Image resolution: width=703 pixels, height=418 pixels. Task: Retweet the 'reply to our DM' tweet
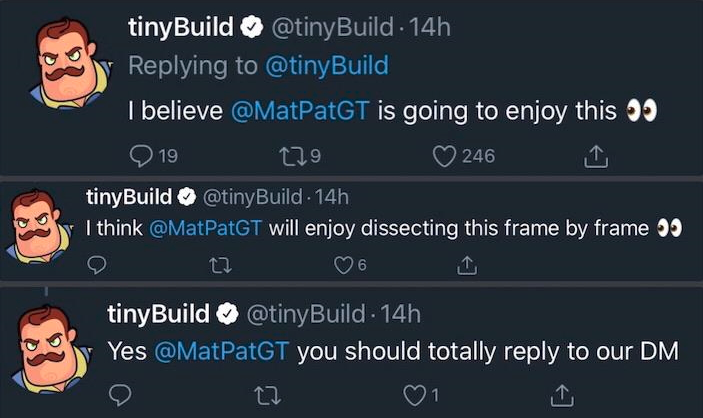[x=267, y=394]
